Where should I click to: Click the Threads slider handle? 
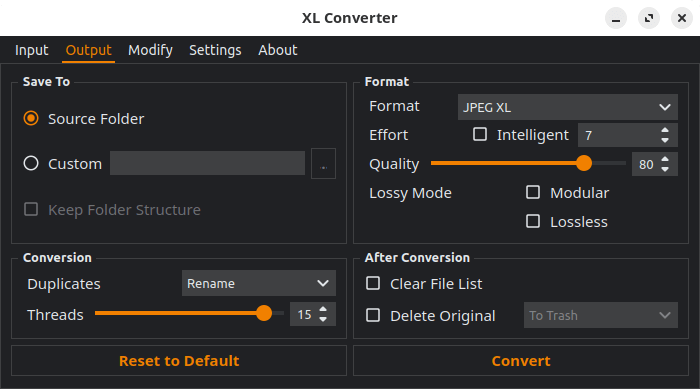click(x=264, y=313)
